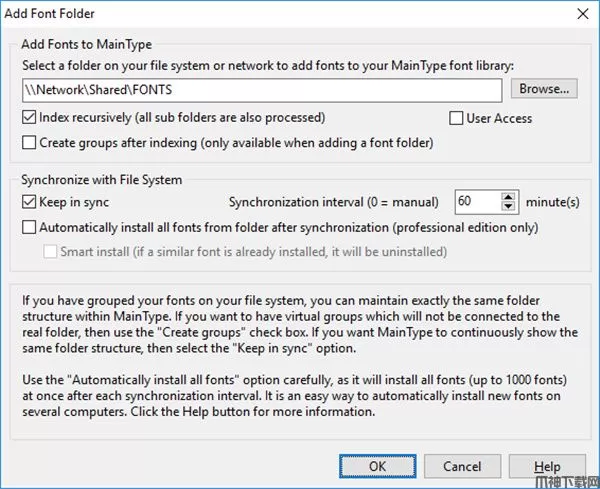Click the 'Add Fonts to MainType' group title
Screen dimensions: 600x489
click(x=86, y=44)
